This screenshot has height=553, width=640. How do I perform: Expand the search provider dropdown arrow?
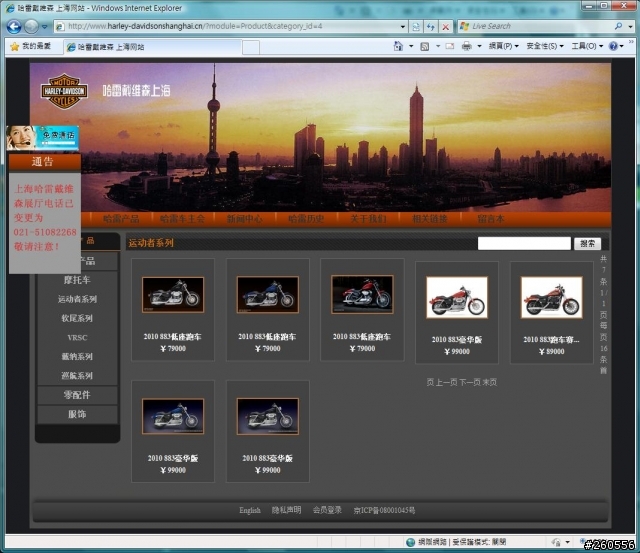(631, 27)
